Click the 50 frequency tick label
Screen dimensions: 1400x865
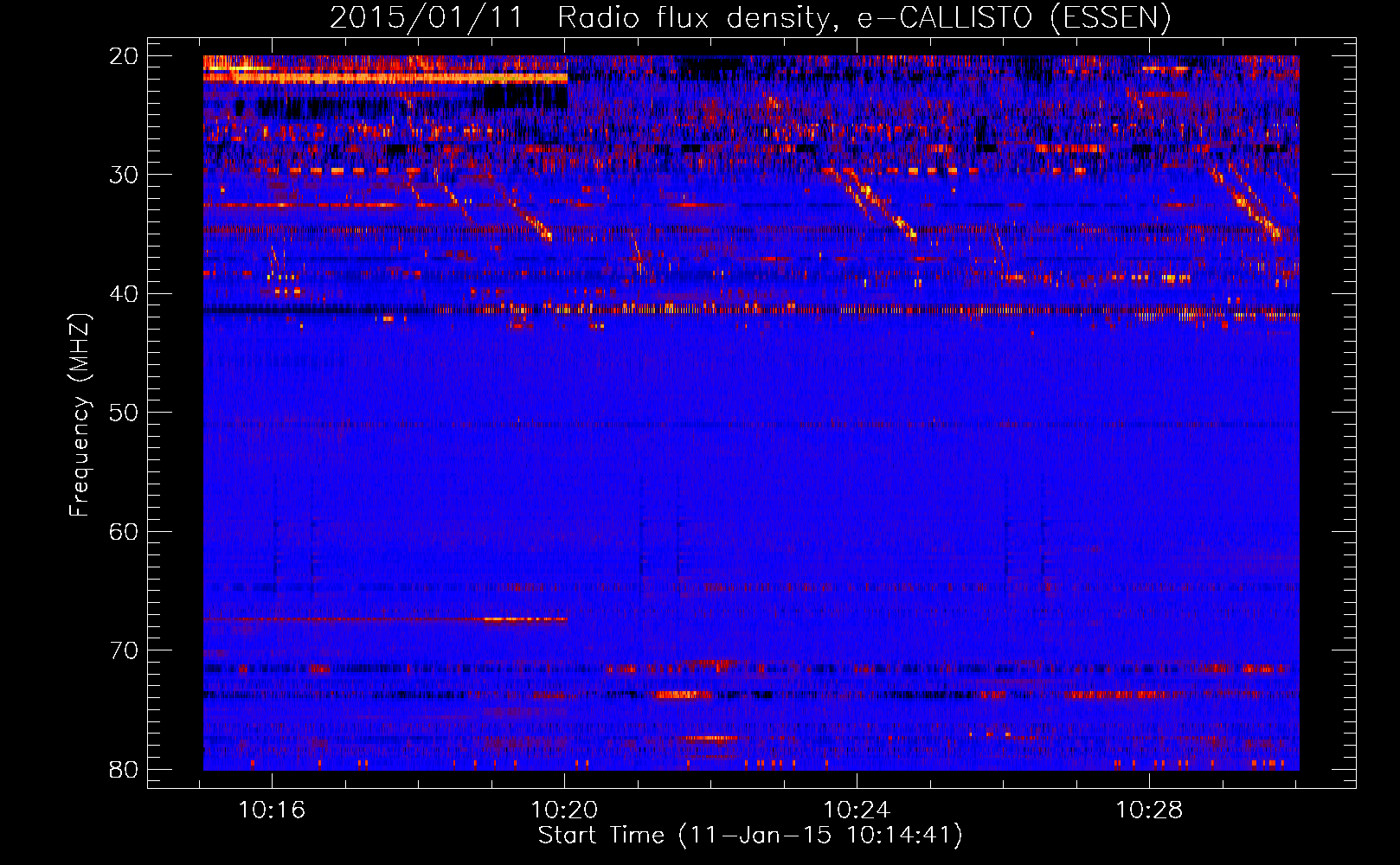[x=124, y=413]
